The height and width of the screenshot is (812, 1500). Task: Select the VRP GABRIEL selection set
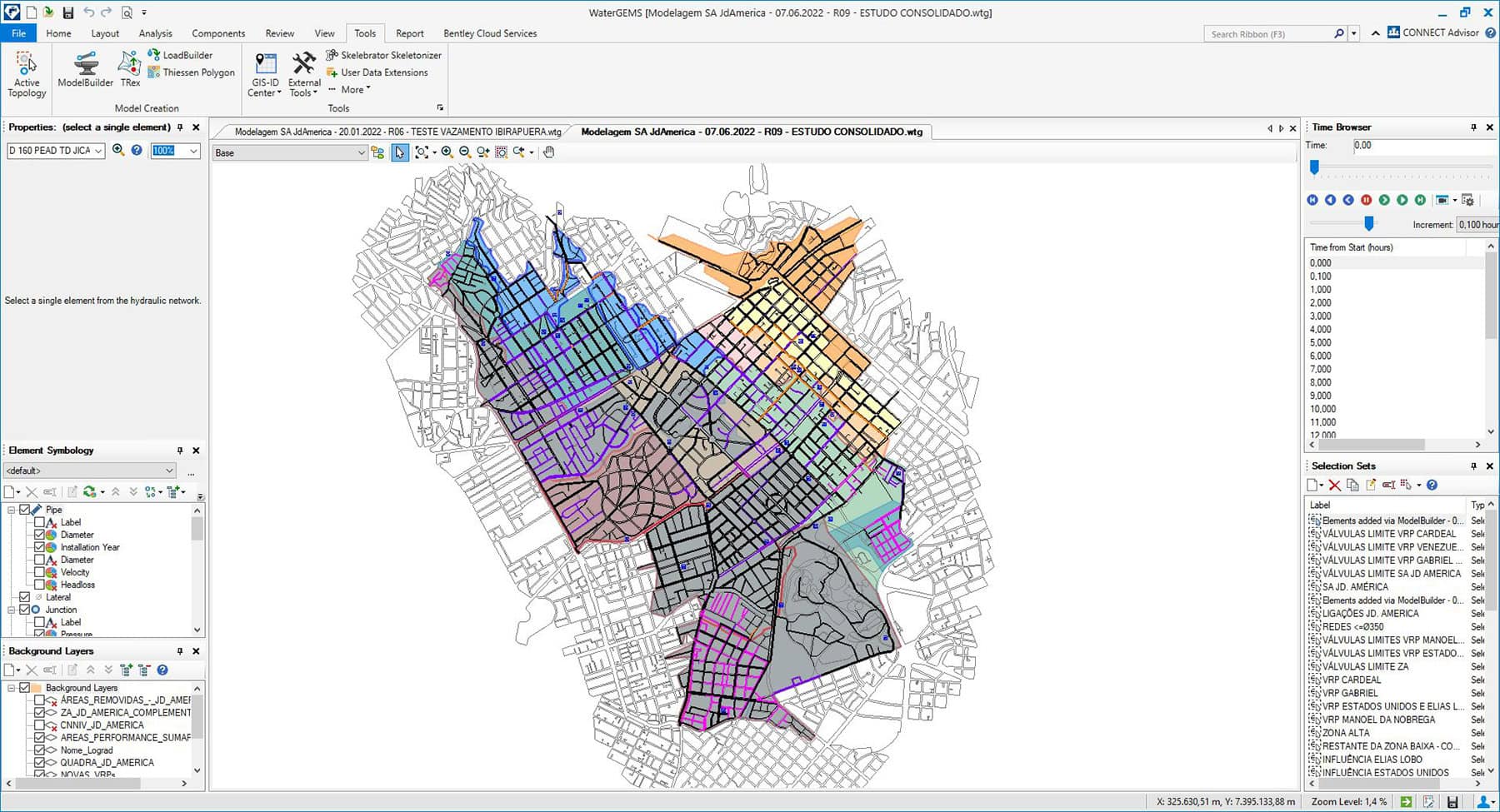point(1349,693)
